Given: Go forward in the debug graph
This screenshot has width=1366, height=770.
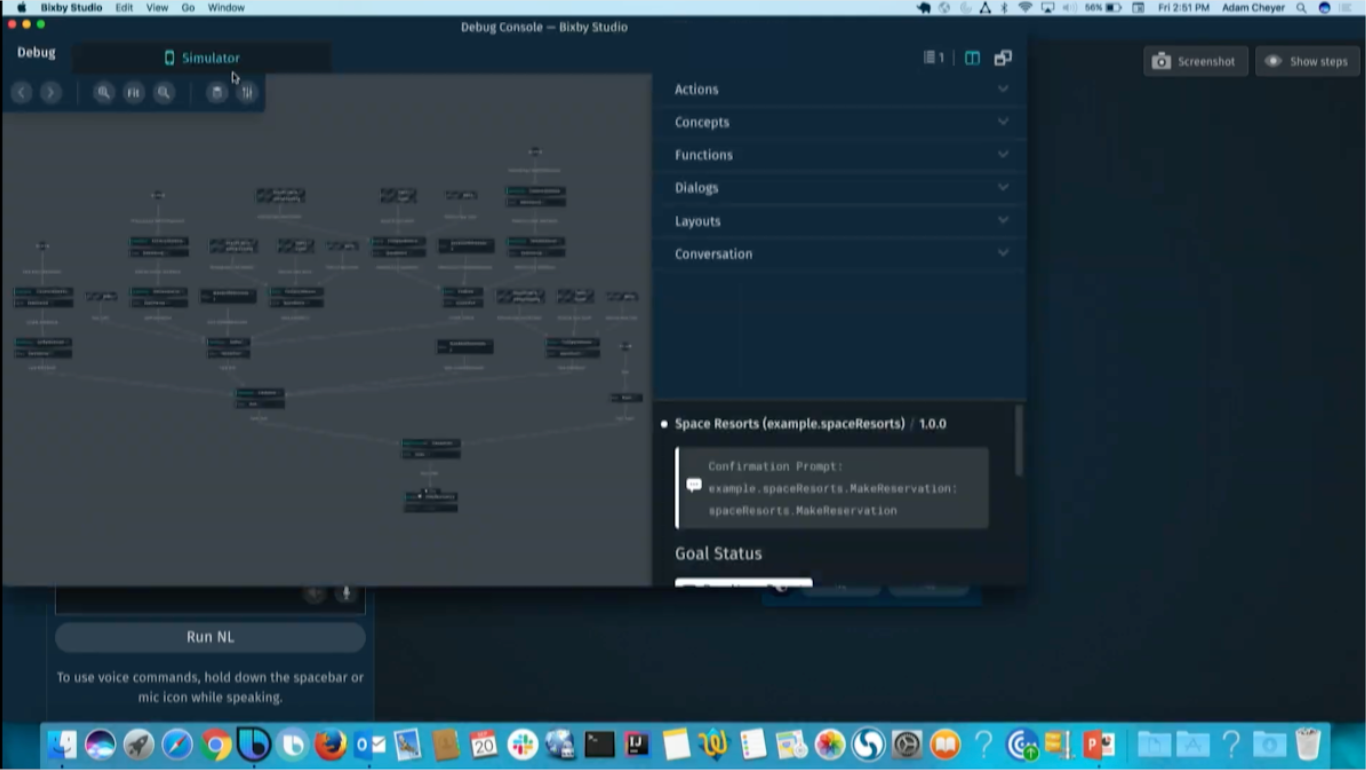Looking at the screenshot, I should point(51,92).
